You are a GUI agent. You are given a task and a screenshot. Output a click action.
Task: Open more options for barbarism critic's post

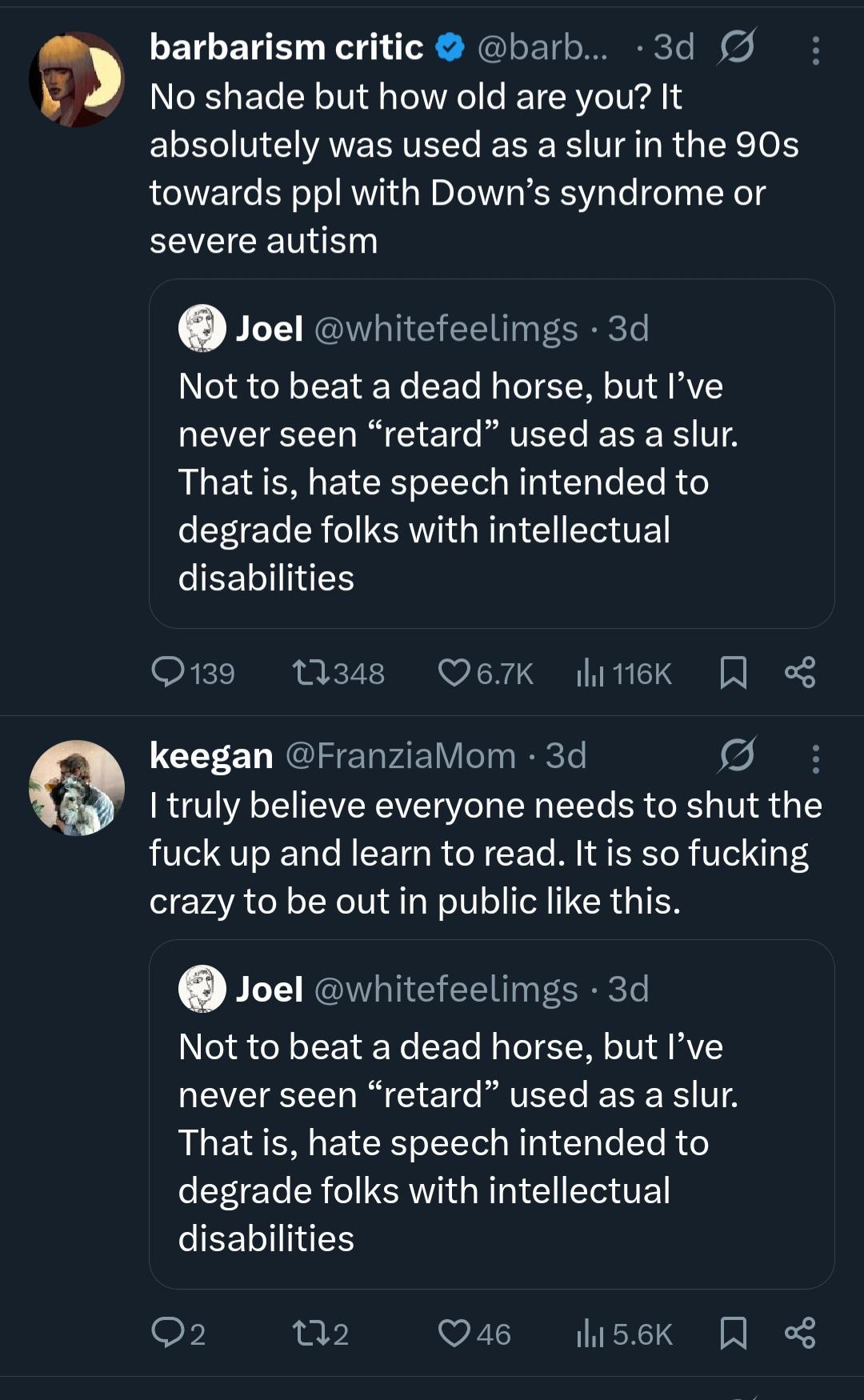815,50
